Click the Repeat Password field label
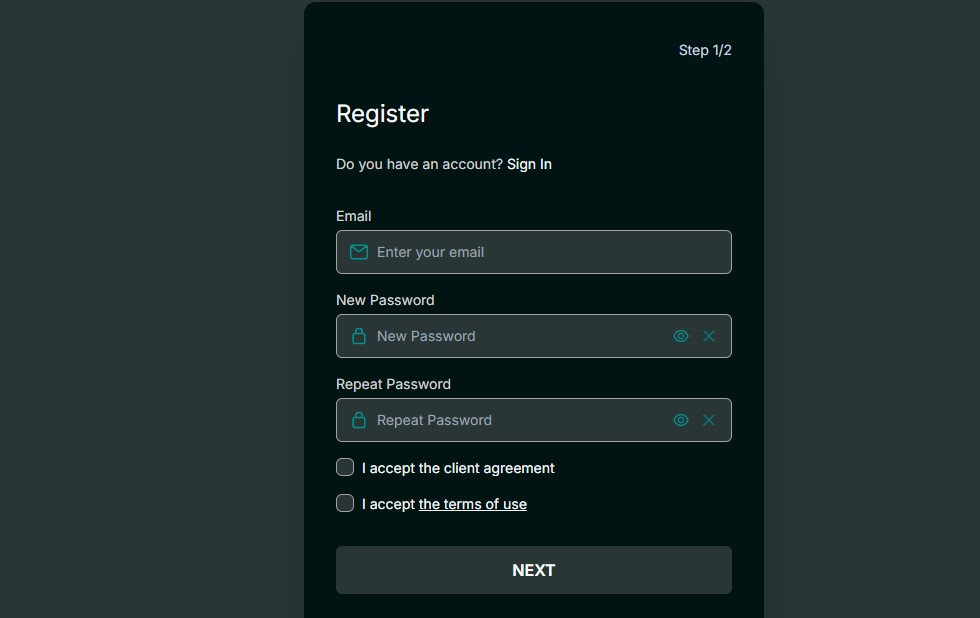This screenshot has width=980, height=618. 393,384
